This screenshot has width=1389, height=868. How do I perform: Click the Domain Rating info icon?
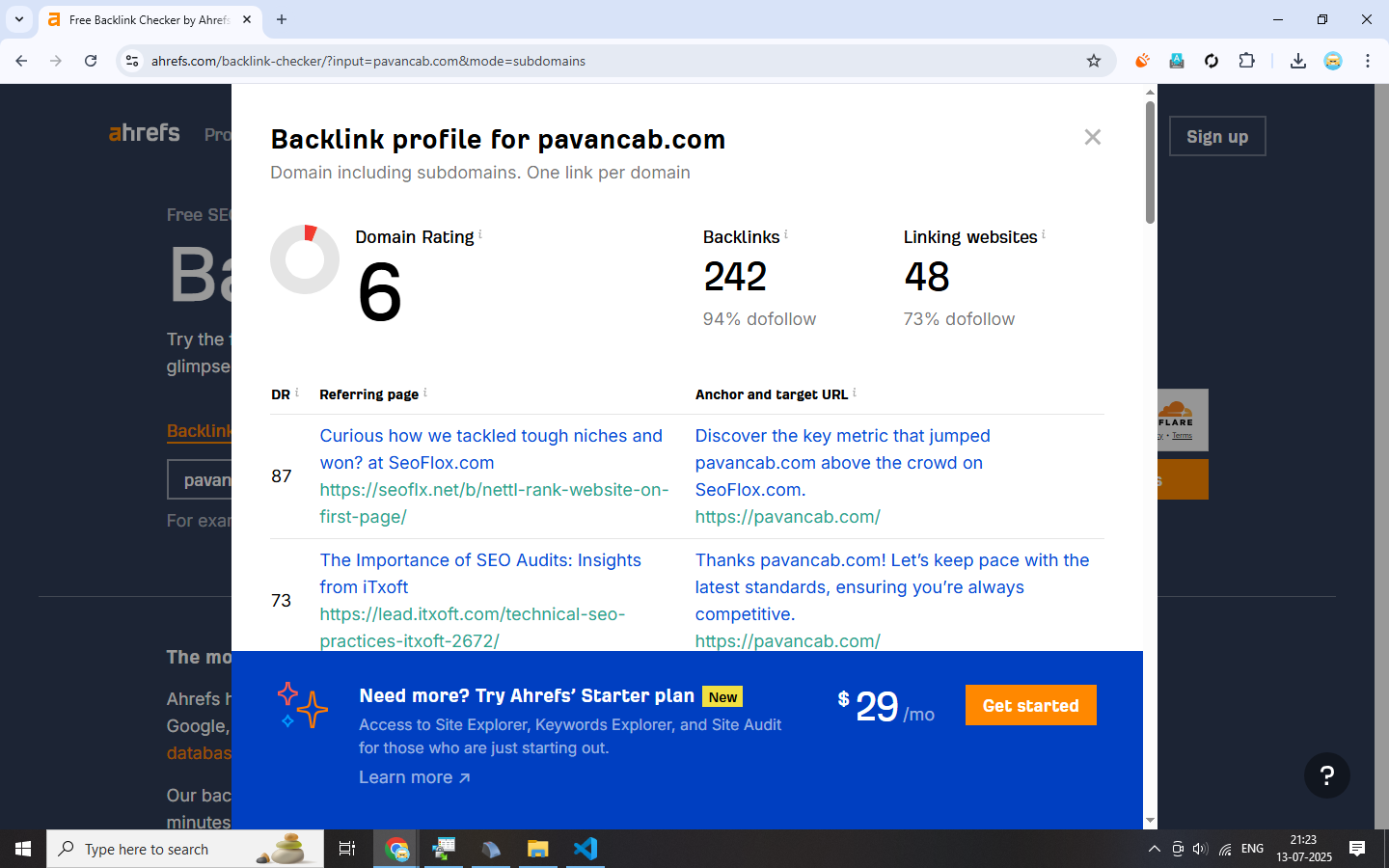(x=480, y=233)
